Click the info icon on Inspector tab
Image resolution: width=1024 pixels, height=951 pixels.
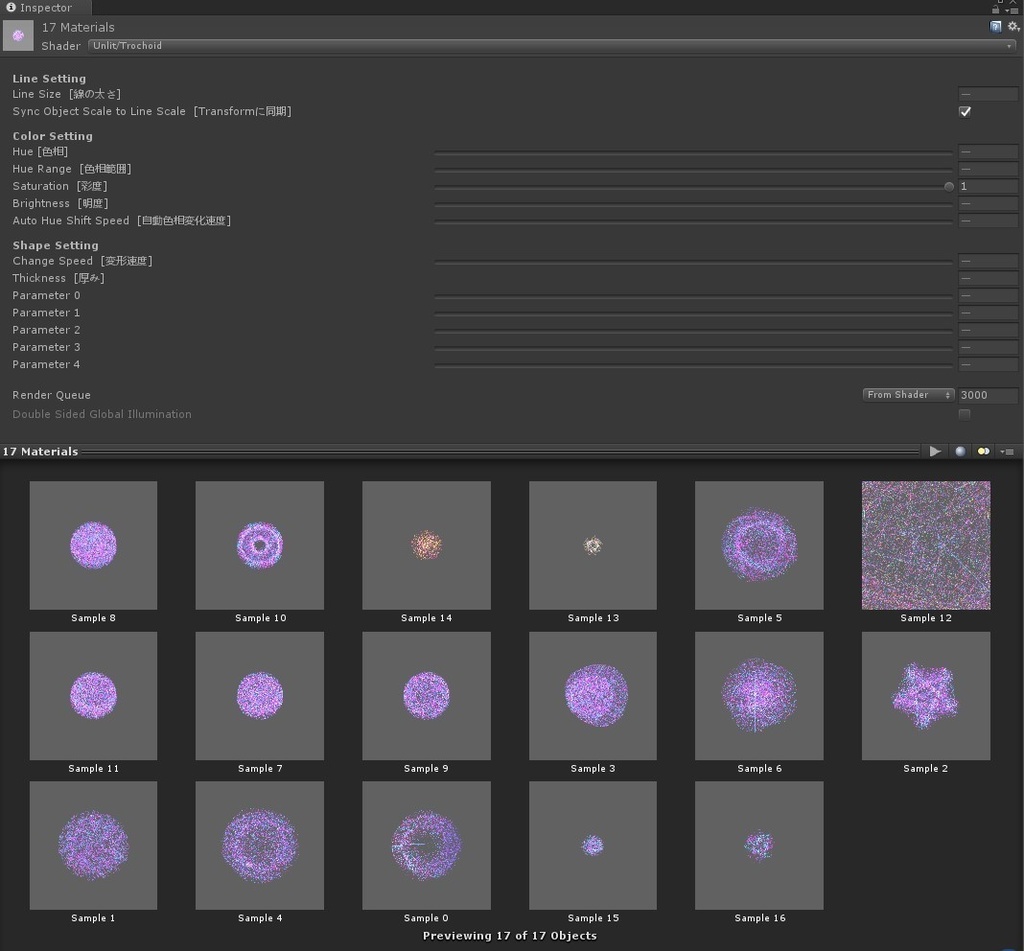[10, 7]
